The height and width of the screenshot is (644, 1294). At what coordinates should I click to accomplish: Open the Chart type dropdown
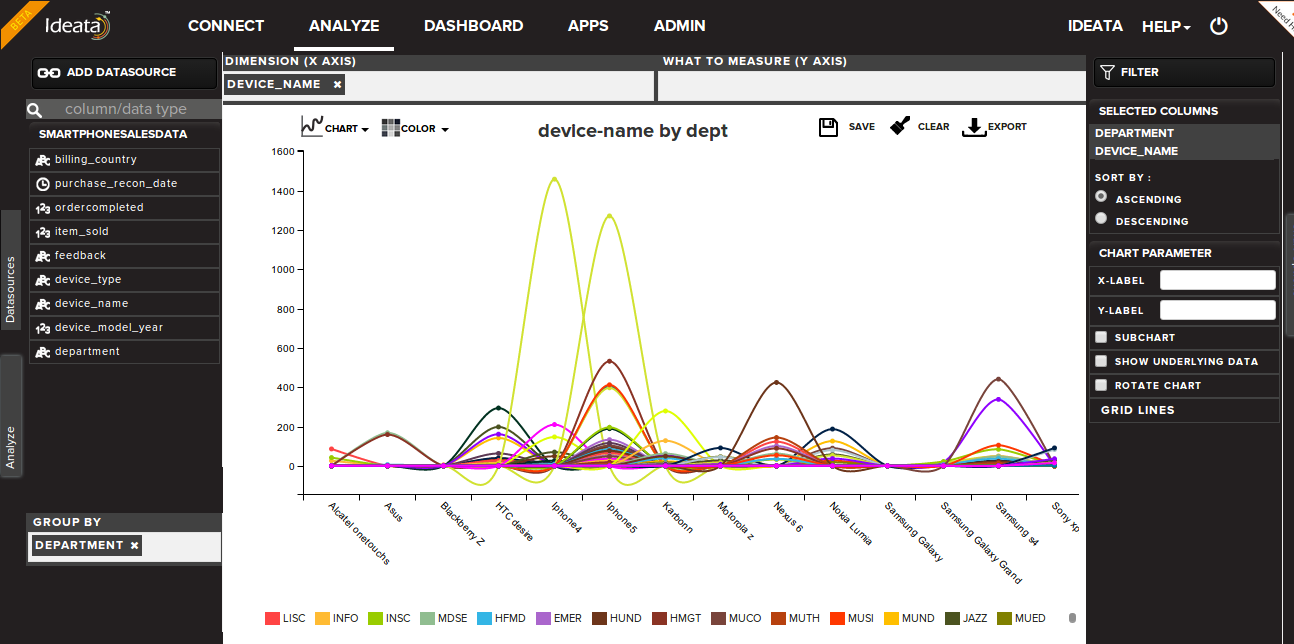coord(335,127)
